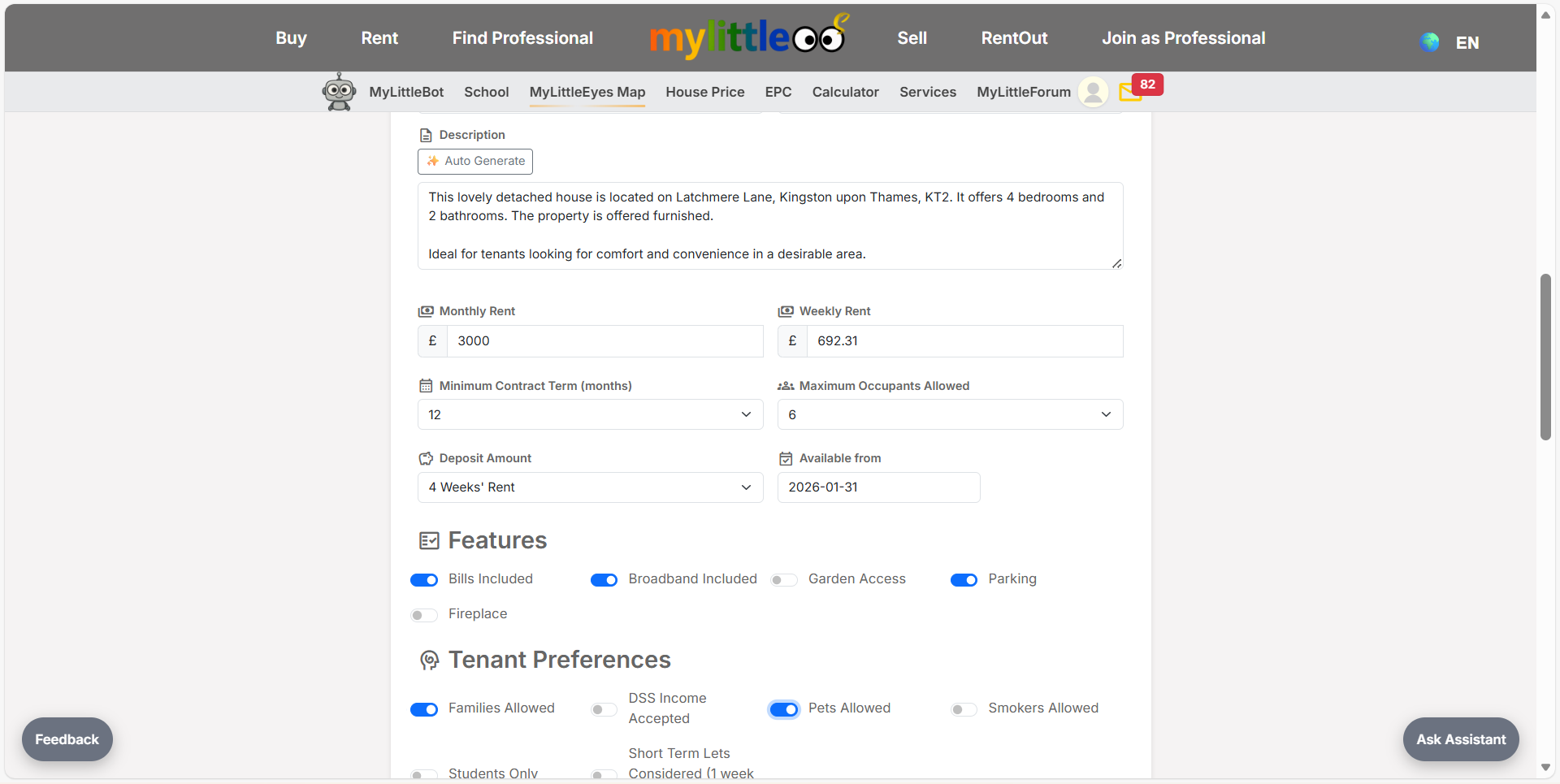
Task: Open the Deposit Amount dropdown
Action: (590, 487)
